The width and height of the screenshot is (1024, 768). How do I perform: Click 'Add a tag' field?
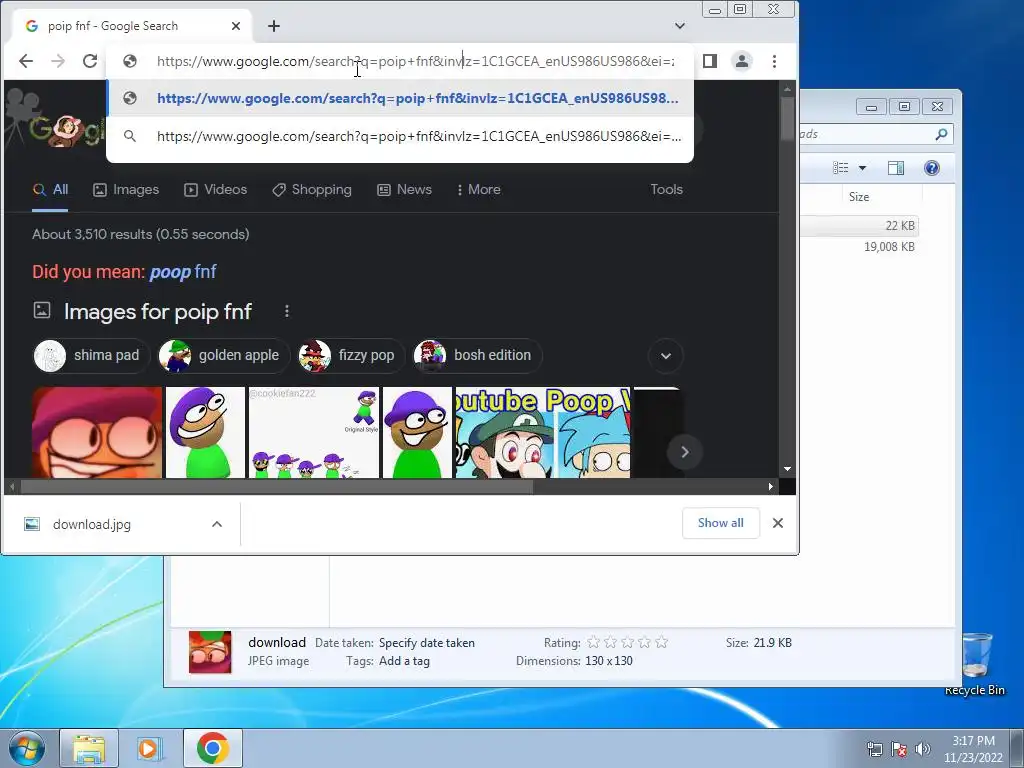[404, 661]
